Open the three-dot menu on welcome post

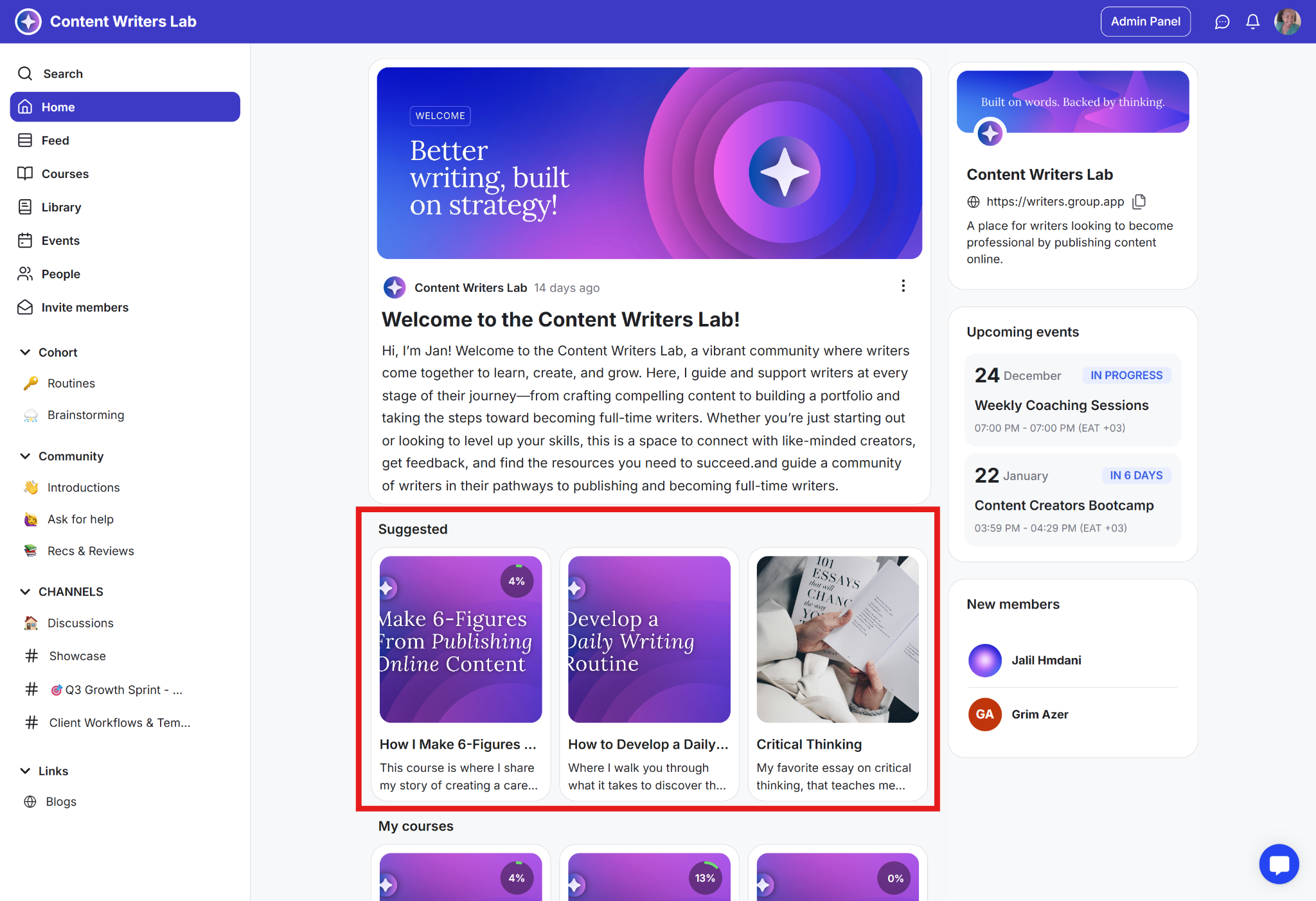903,286
